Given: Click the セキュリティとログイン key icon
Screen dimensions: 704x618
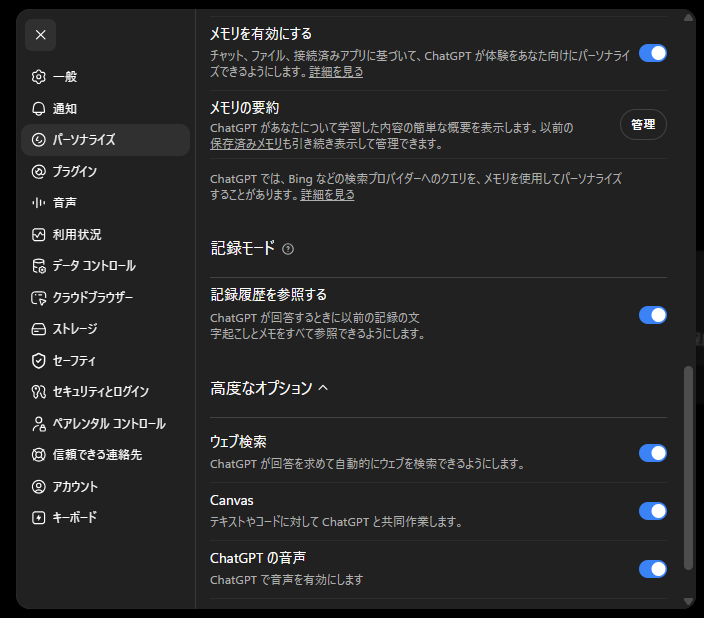Looking at the screenshot, I should coord(39,392).
